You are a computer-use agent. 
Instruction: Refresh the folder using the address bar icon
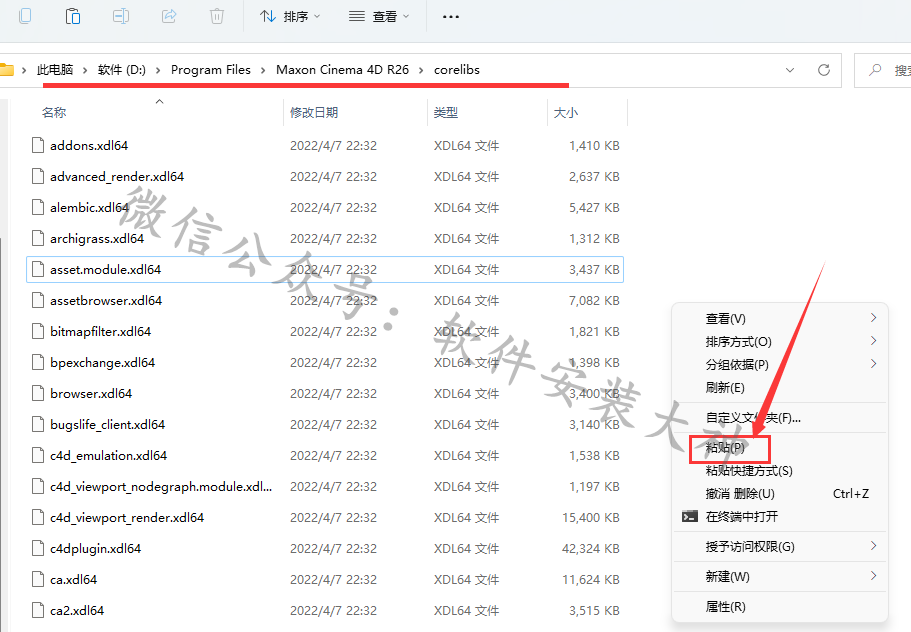coord(824,70)
